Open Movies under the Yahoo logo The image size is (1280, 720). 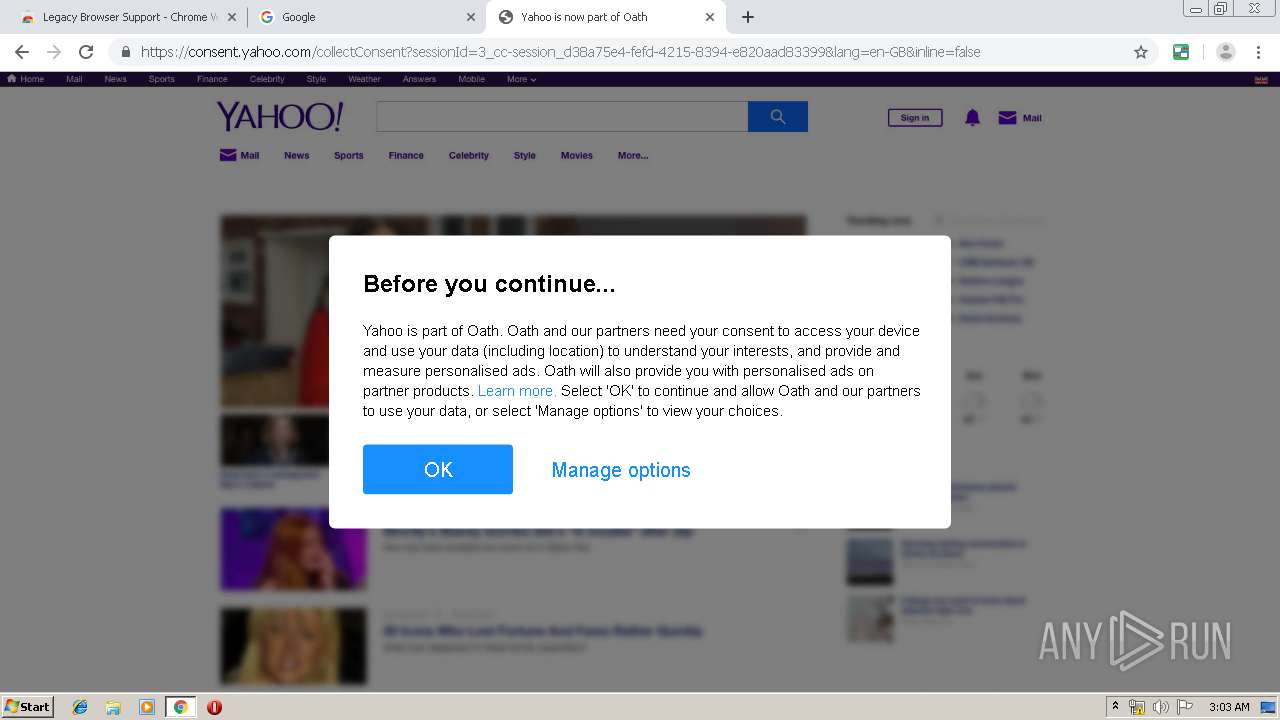[577, 155]
